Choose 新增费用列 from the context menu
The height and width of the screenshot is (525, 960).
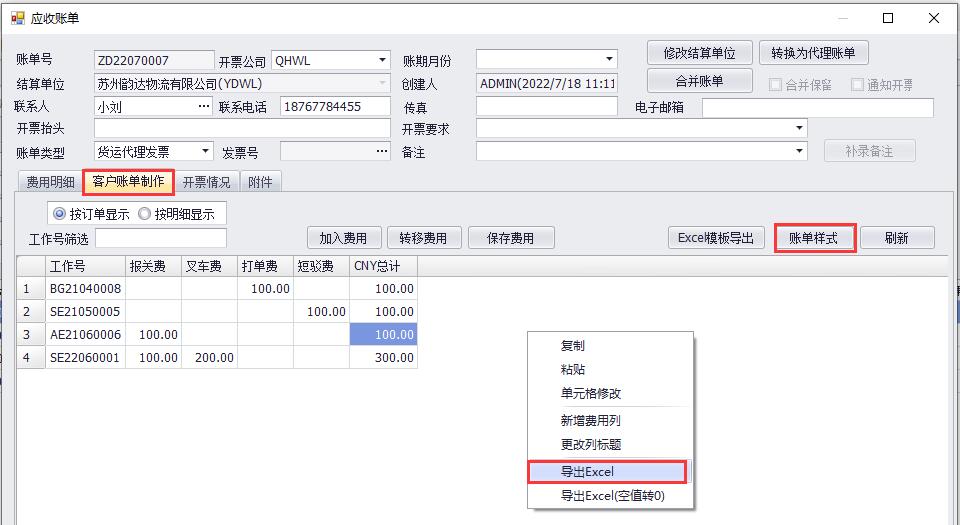pyautogui.click(x=610, y=420)
